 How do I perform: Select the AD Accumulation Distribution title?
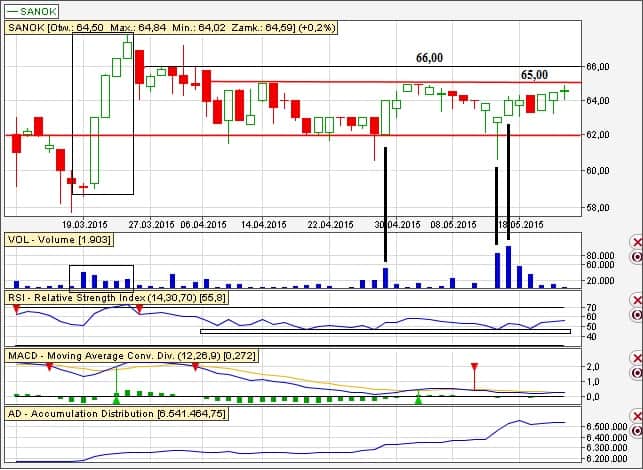[x=116, y=413]
